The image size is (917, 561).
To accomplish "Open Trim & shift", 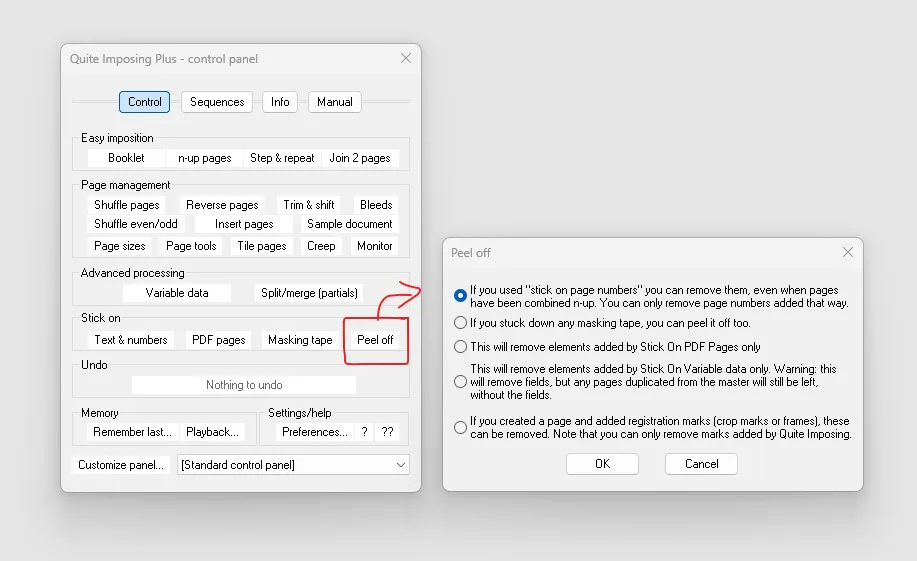I will tap(309, 205).
